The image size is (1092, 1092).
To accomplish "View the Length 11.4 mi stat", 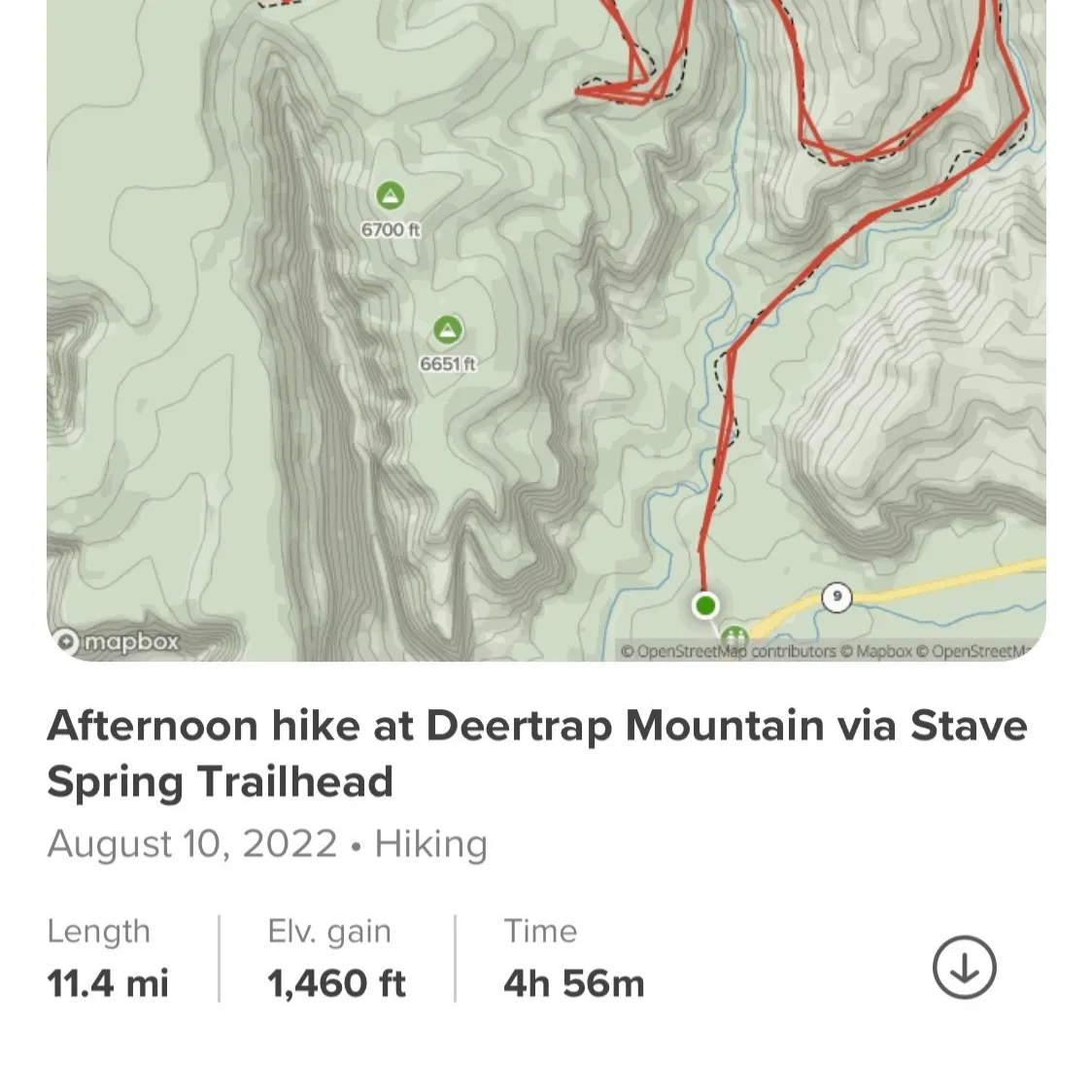I will click(108, 958).
